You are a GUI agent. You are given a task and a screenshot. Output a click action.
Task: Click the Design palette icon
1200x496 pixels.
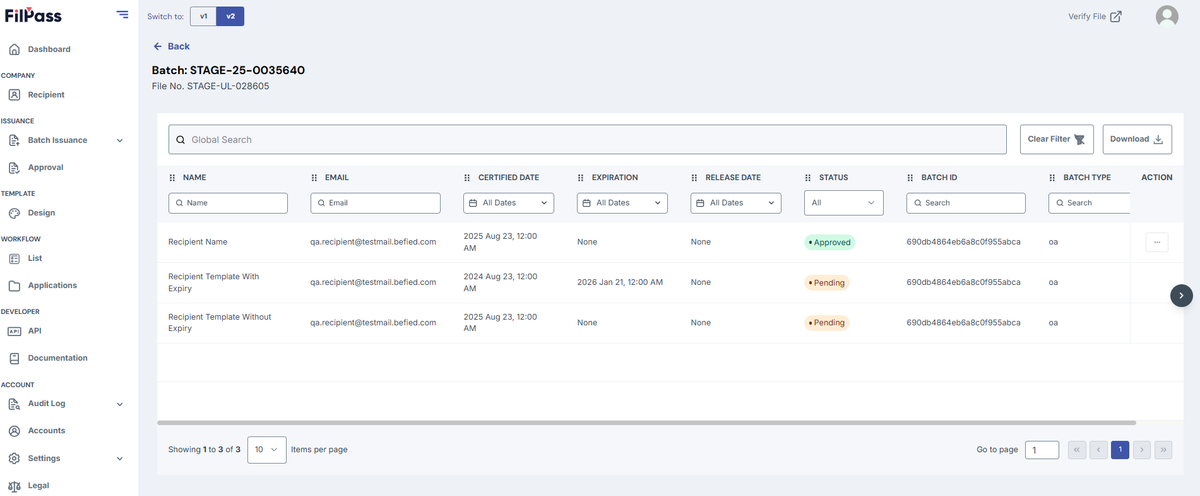(14, 213)
